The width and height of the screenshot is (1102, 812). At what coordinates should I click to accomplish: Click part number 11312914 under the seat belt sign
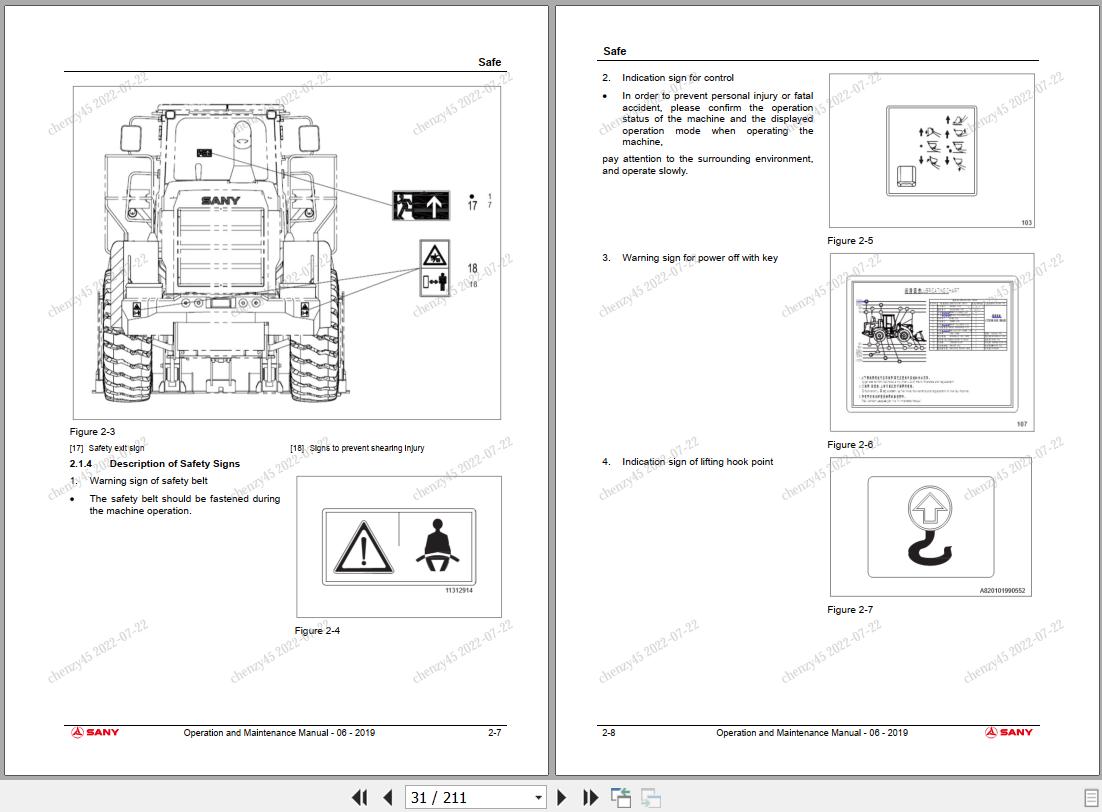coord(459,591)
